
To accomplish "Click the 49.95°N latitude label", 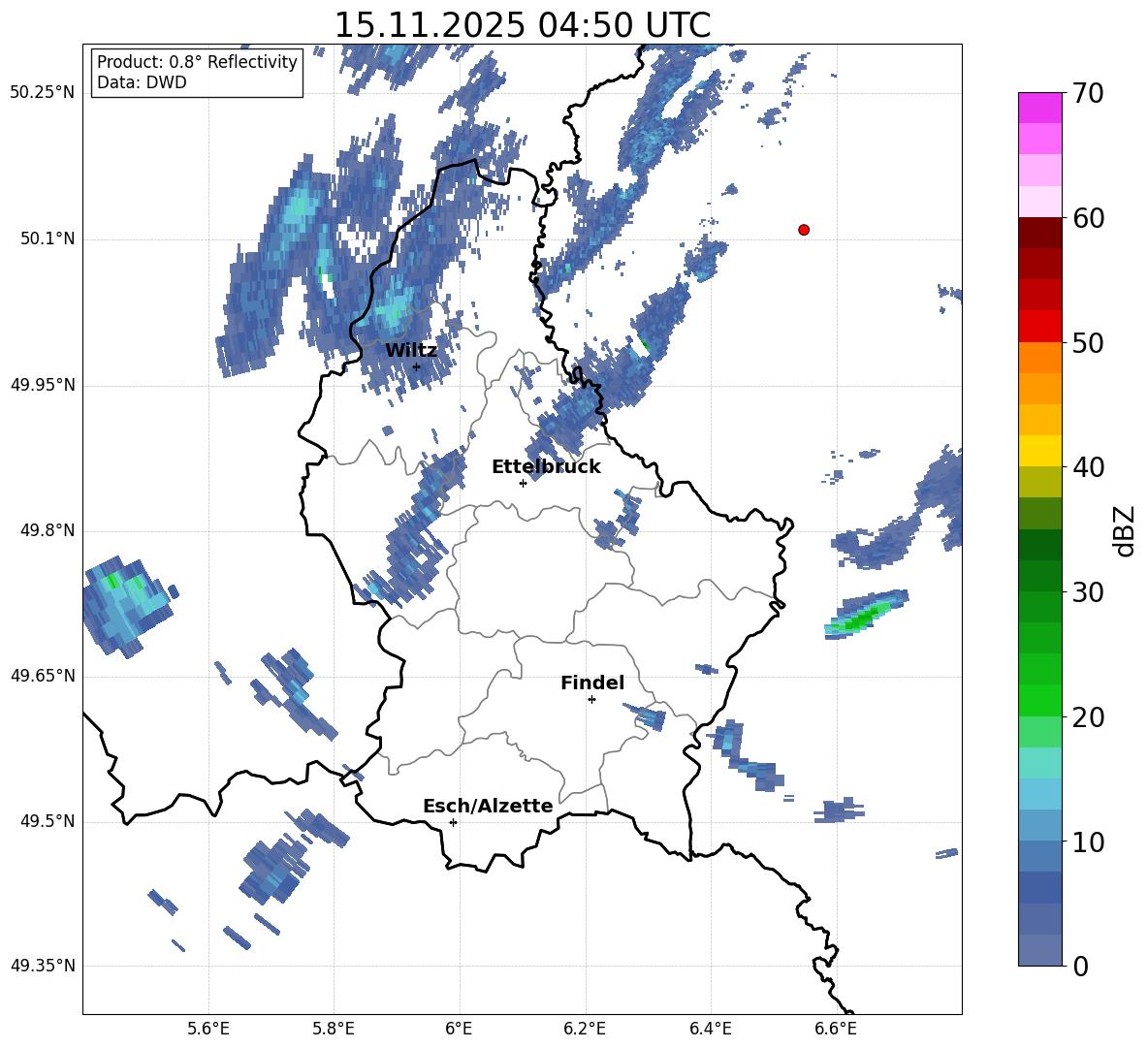I will (x=43, y=385).
